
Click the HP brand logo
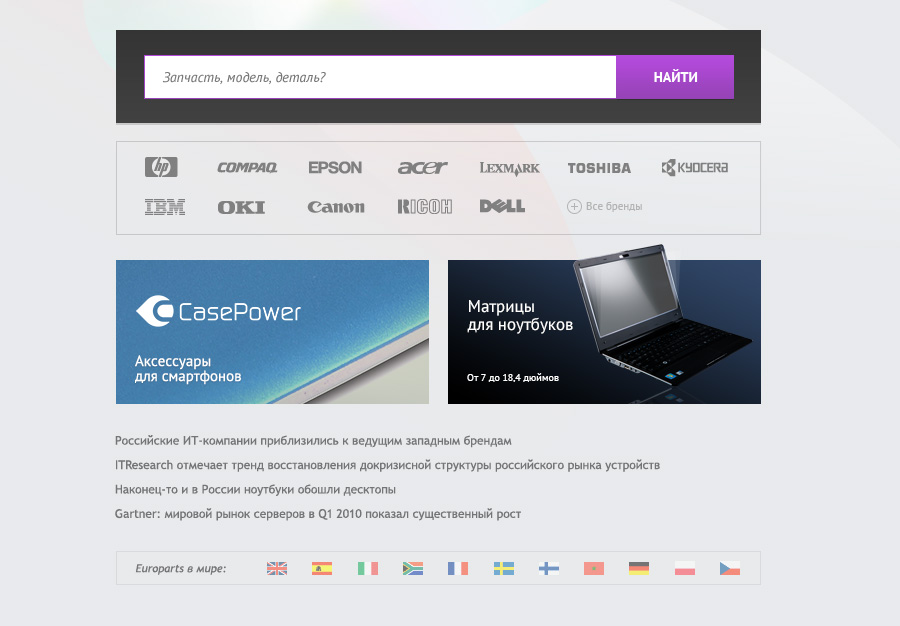[161, 167]
